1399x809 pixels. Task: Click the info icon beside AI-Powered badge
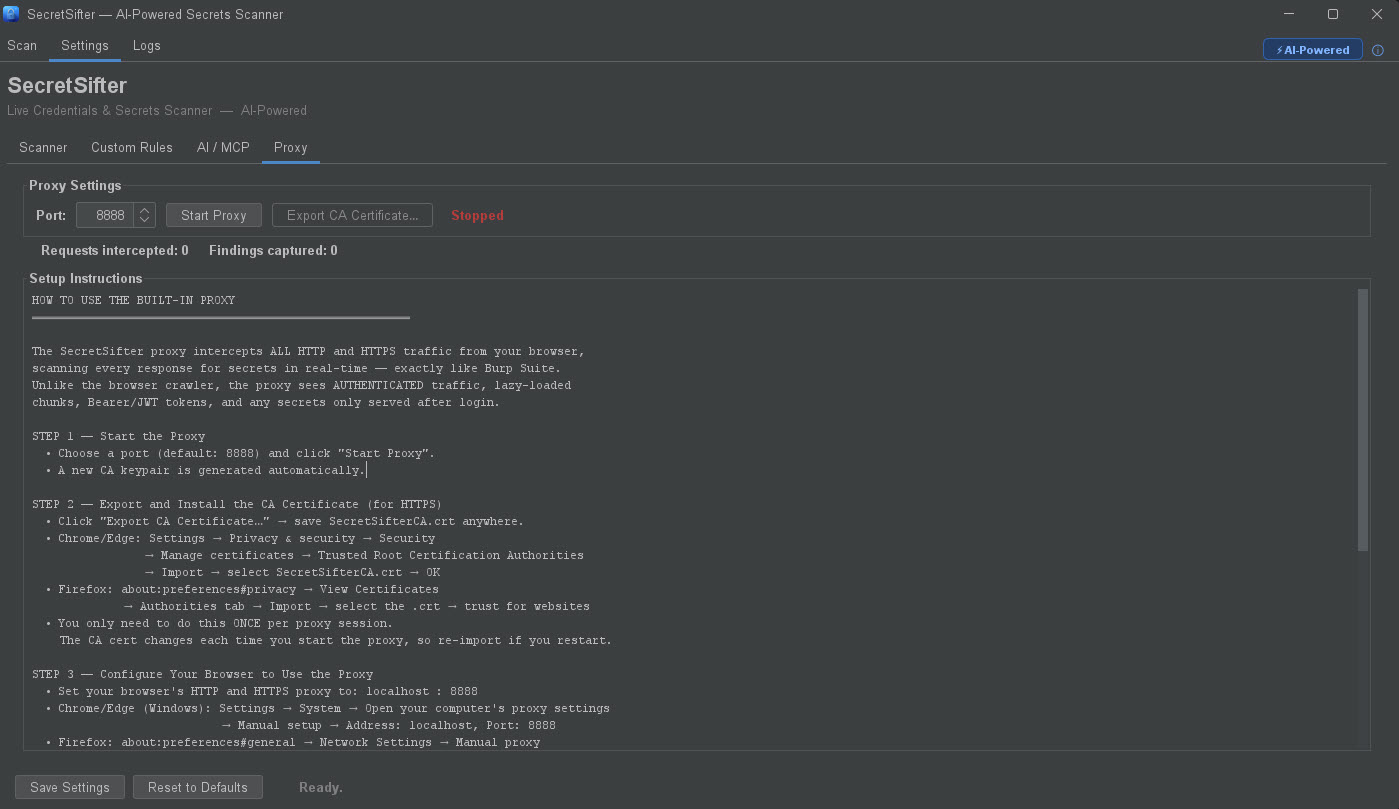[x=1377, y=50]
